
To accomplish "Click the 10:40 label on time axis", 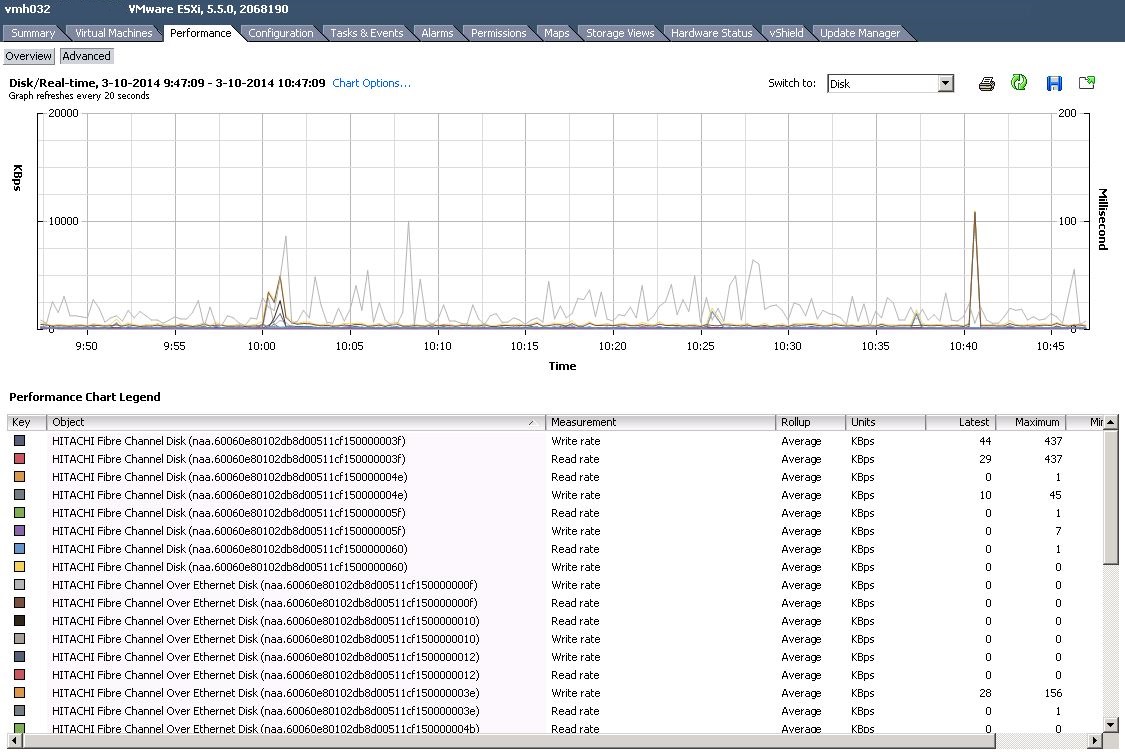I will click(963, 346).
